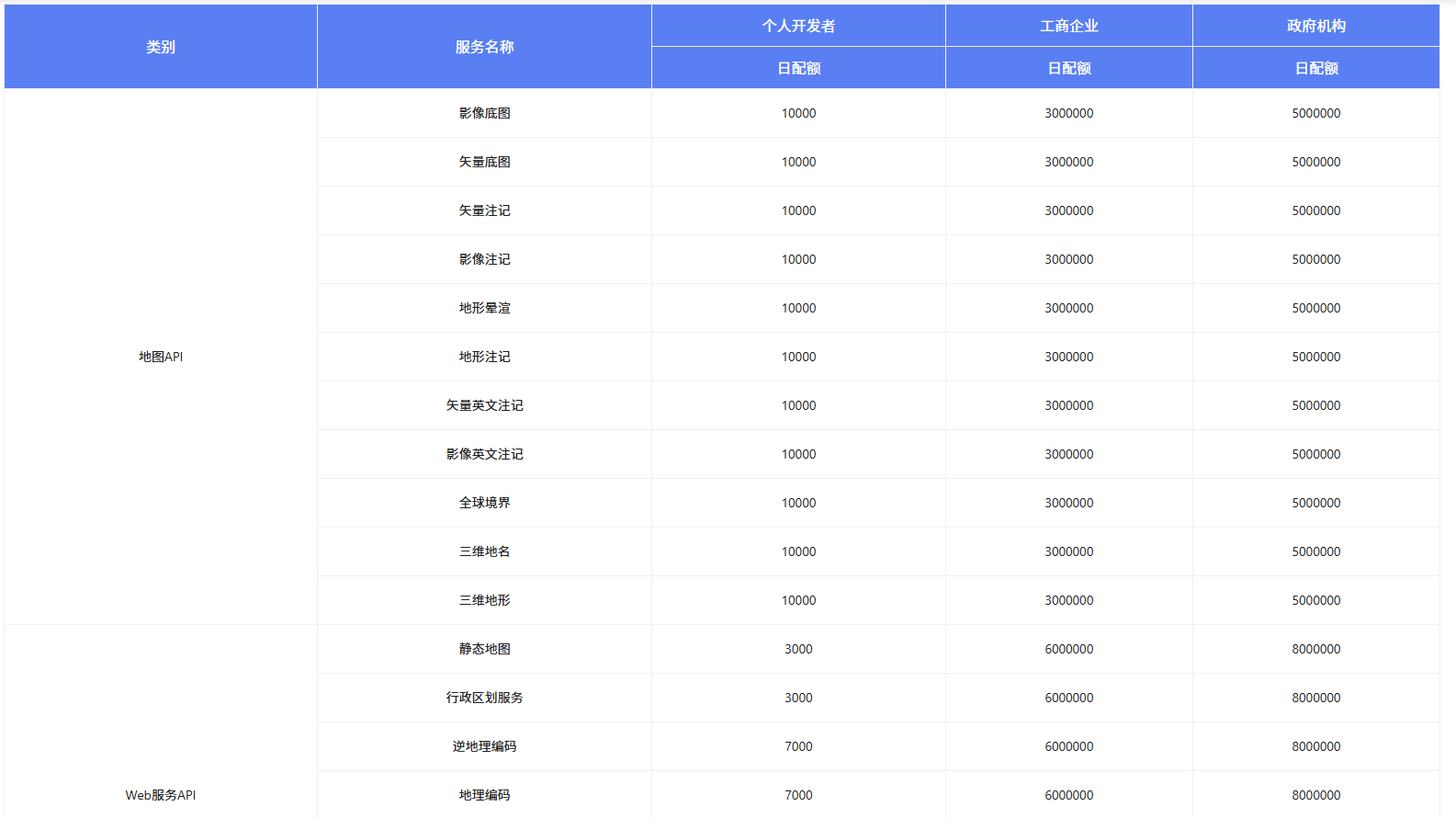Select the 个人开发者 header cell
Screen dimensions: 1456x818
coord(798,26)
